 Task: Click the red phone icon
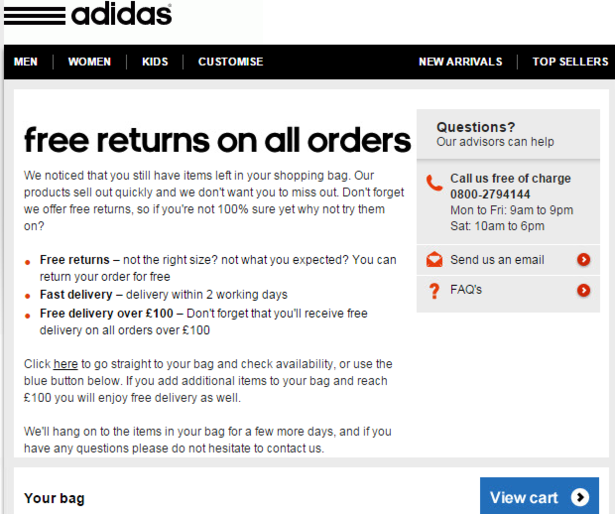[434, 183]
